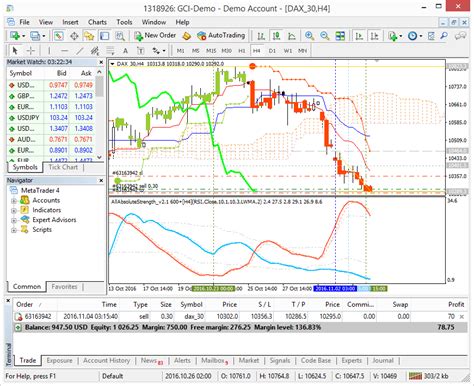474x386 pixels.
Task: Select the Text Label tool
Action: (x=141, y=51)
